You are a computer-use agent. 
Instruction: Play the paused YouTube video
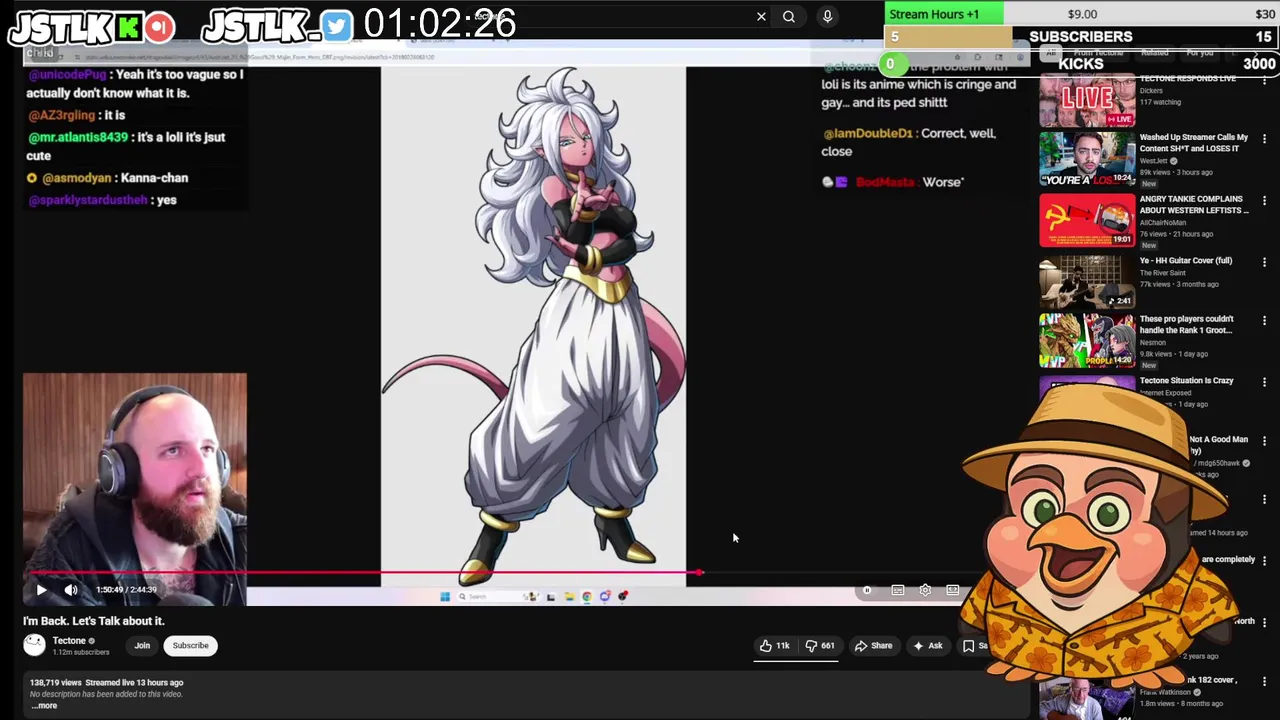pyautogui.click(x=41, y=590)
